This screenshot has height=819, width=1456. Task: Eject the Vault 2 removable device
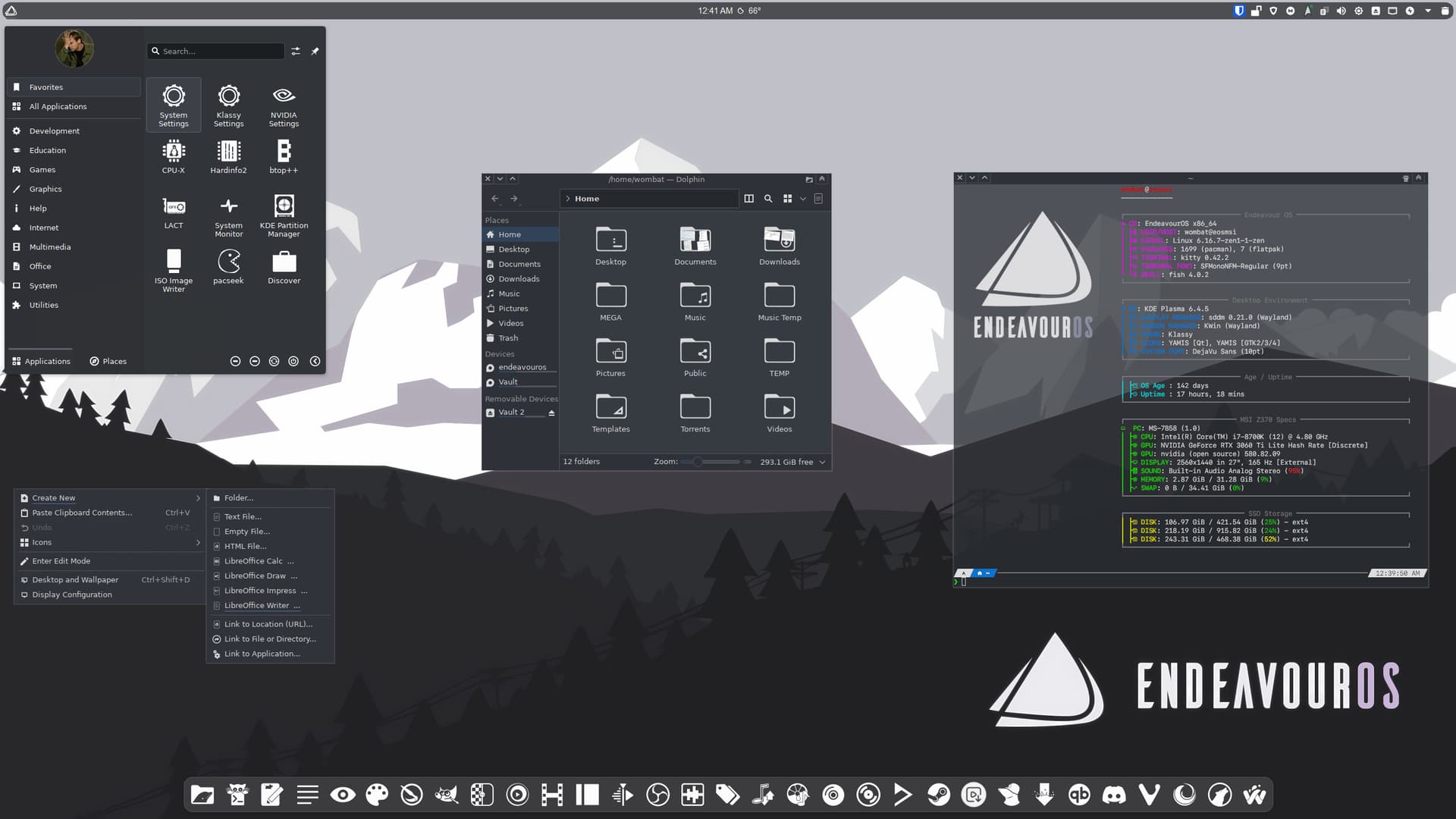pyautogui.click(x=551, y=413)
